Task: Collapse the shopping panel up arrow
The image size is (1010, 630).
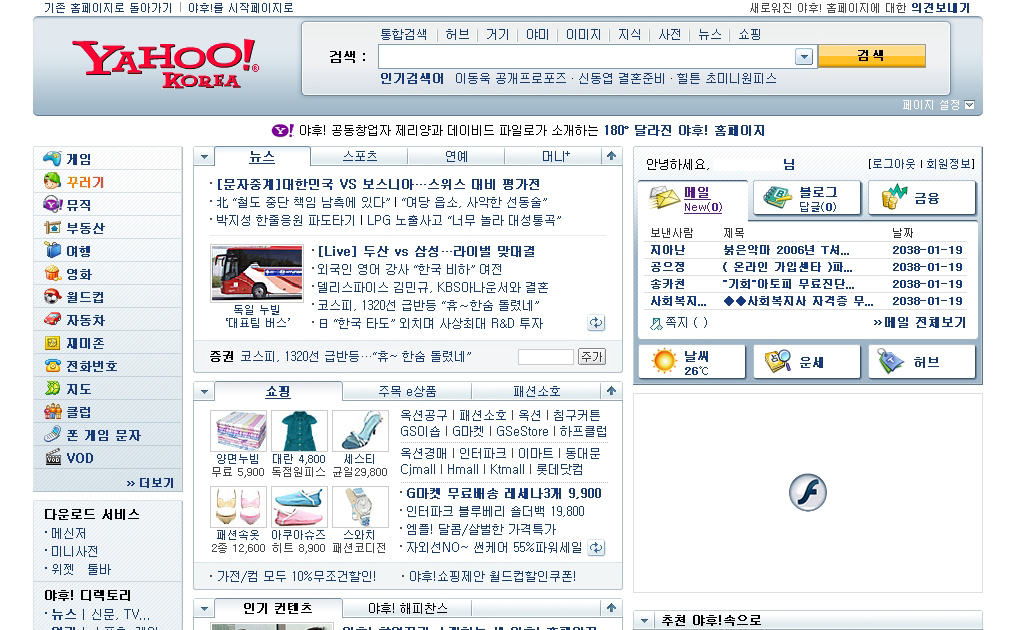Action: pos(611,391)
